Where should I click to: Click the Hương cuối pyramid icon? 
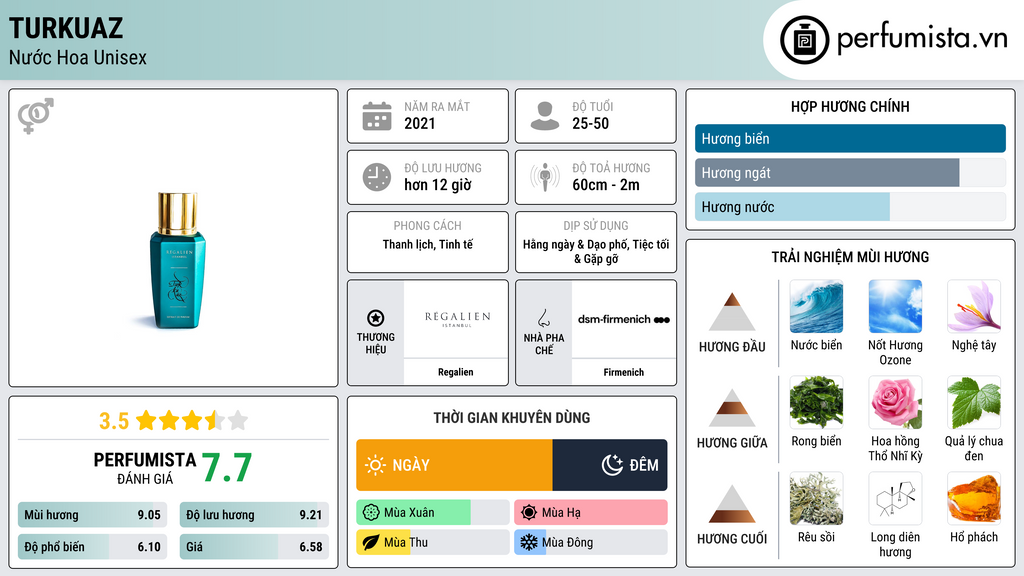pos(732,504)
